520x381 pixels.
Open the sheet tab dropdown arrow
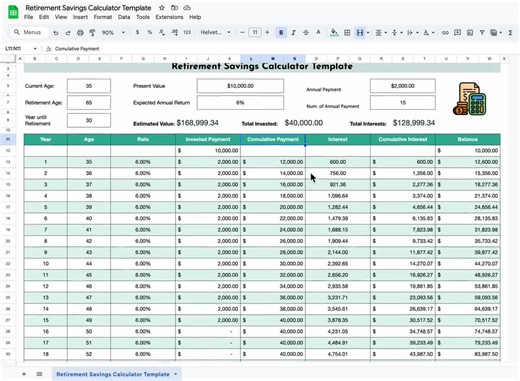(176, 374)
